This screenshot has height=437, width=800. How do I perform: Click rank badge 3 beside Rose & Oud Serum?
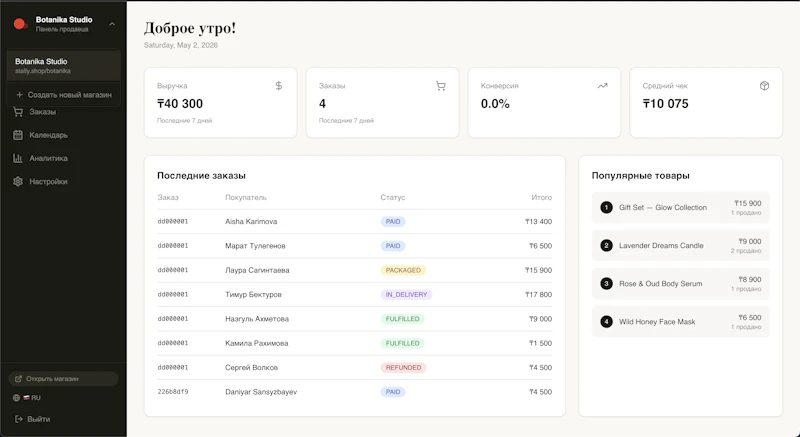pos(606,284)
